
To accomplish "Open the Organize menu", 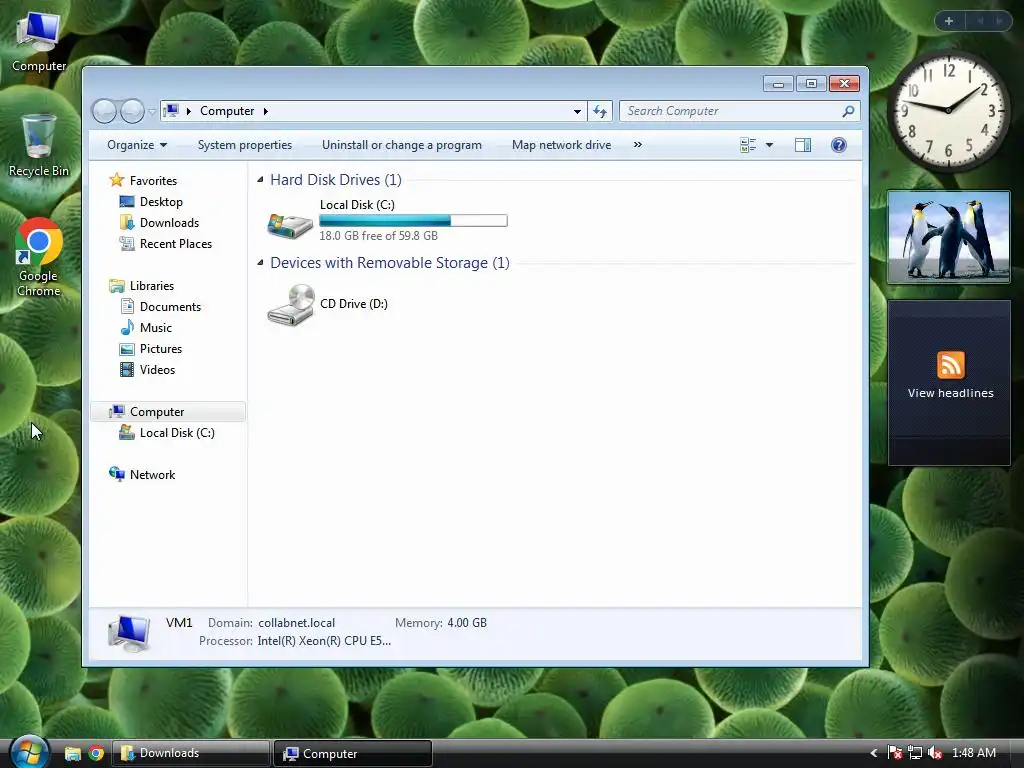I will coord(137,145).
